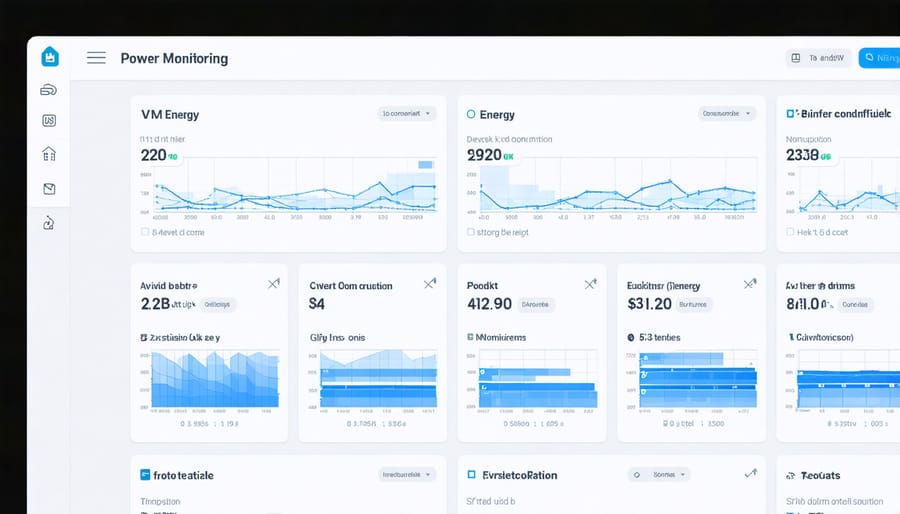Expand the Poodkt card via arrow icon
900x514 pixels.
591,283
